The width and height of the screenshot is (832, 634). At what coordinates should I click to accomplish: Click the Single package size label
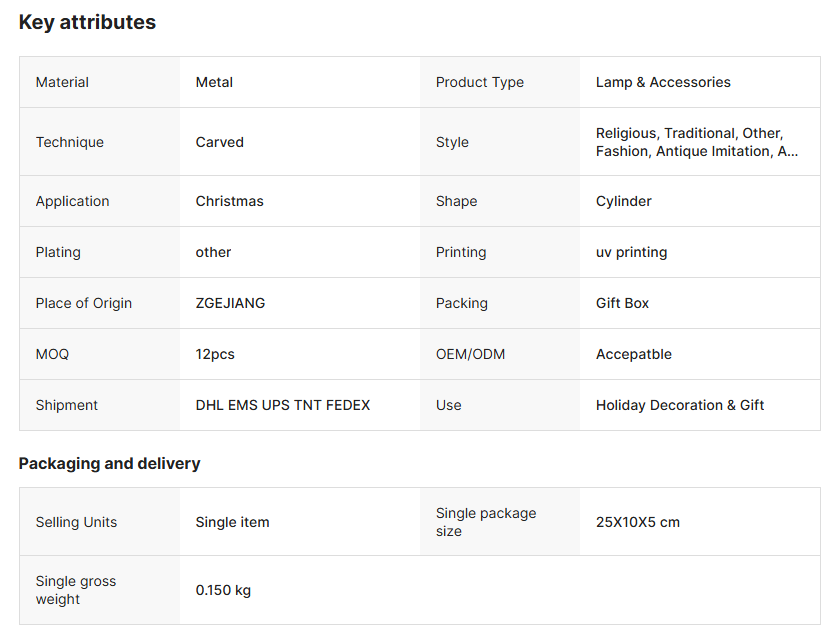[485, 522]
